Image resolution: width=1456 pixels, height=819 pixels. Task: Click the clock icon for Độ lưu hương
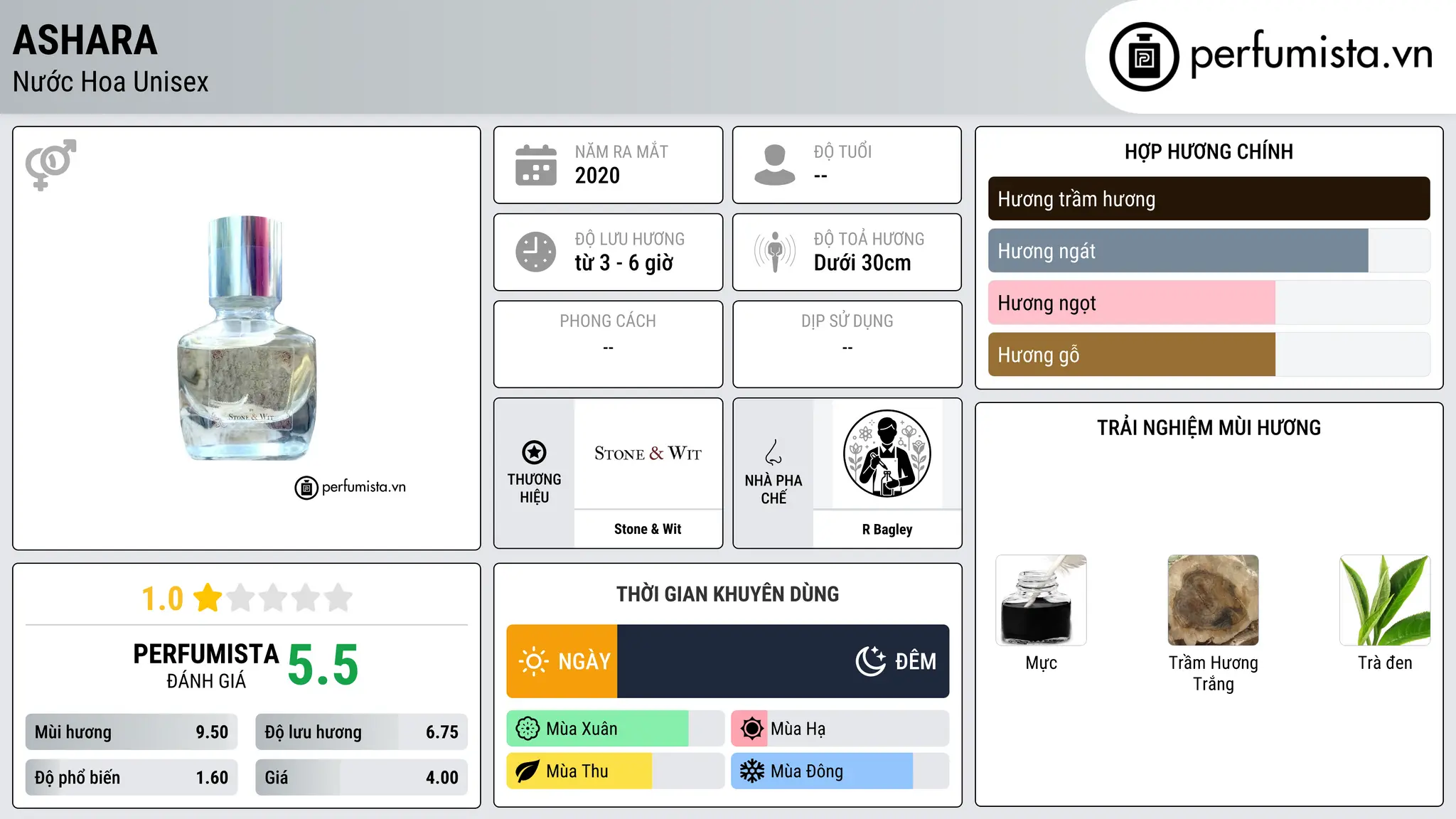tap(536, 252)
